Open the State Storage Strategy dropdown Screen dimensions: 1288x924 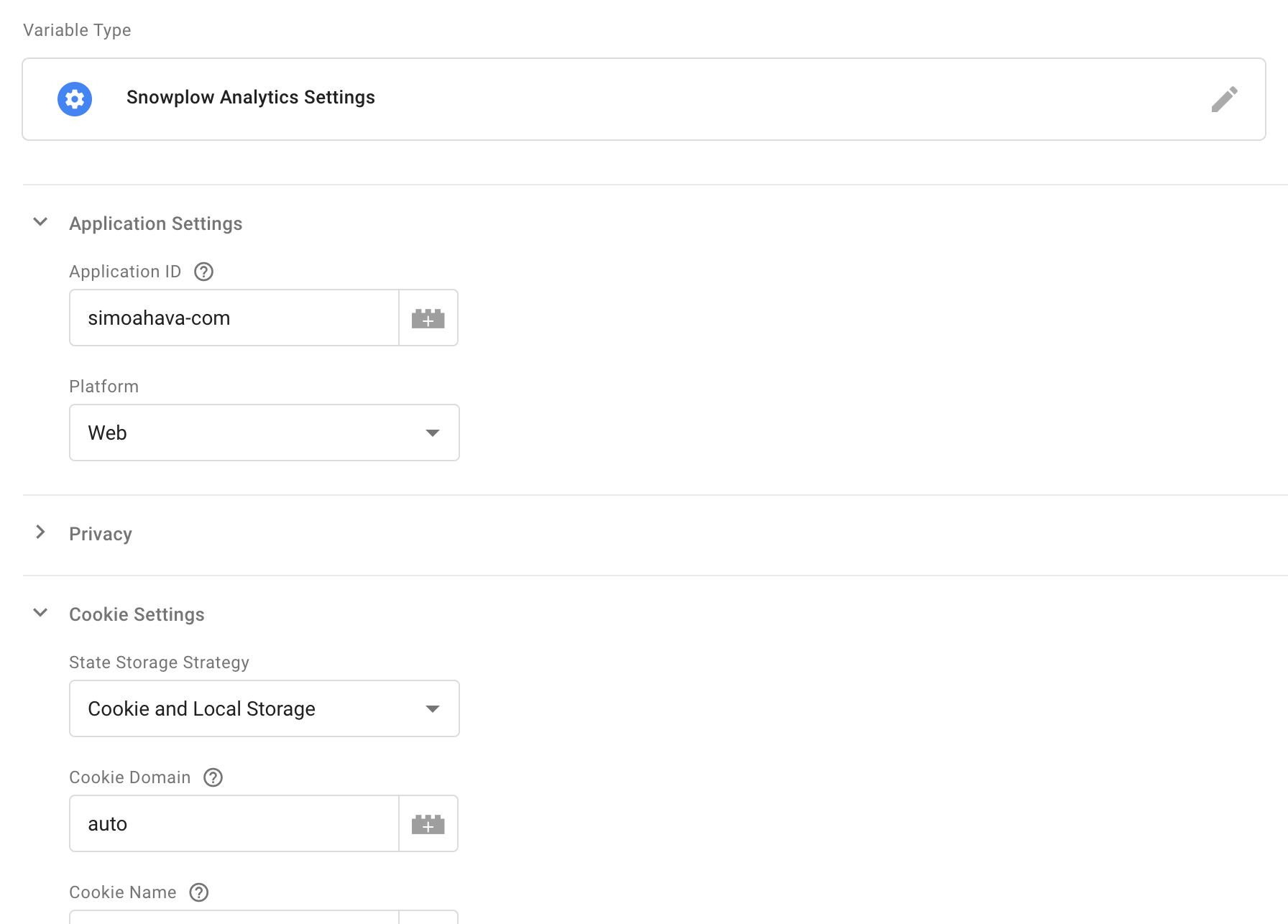coord(264,708)
